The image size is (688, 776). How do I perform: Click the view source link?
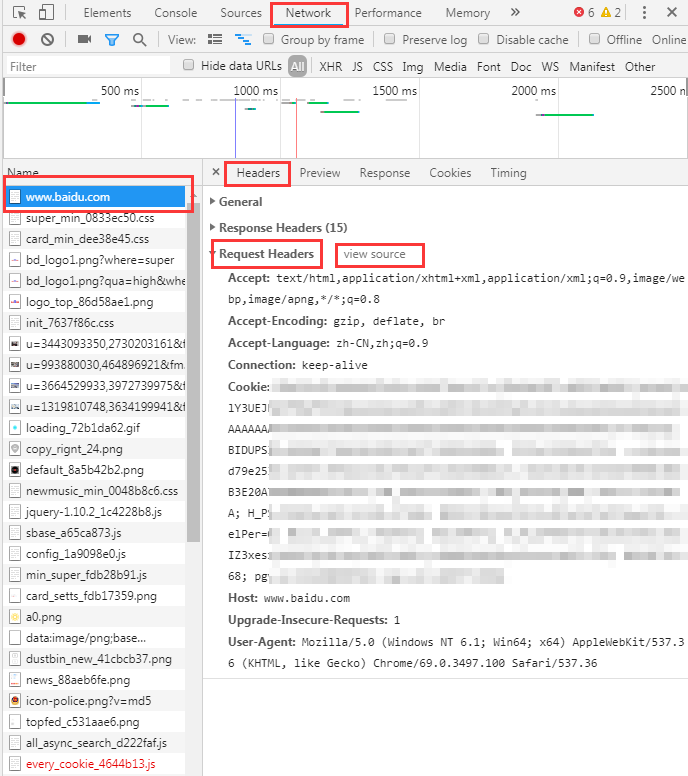pyautogui.click(x=375, y=254)
